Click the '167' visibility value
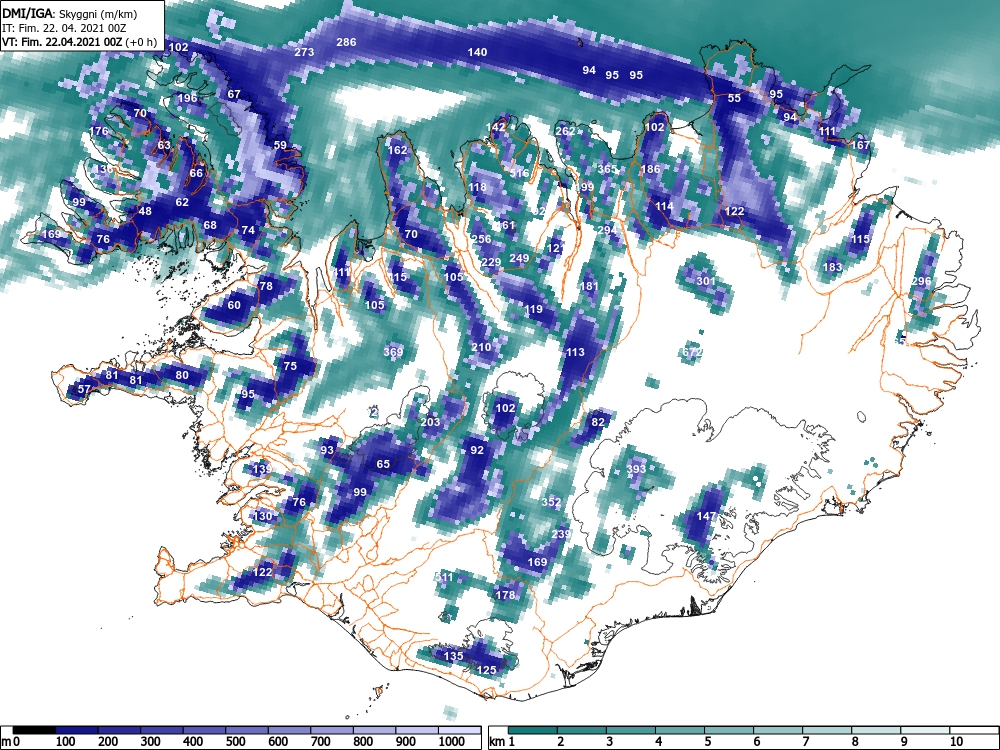This screenshot has height=750, width=1000. 860,145
